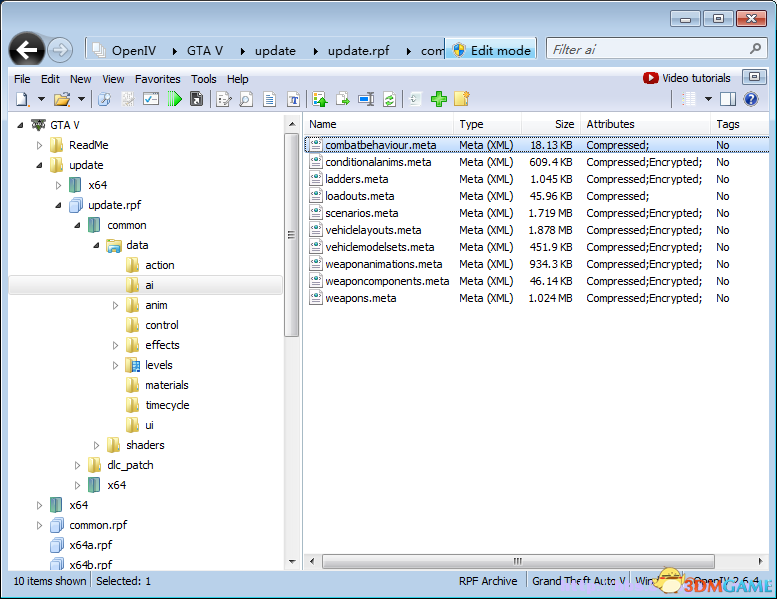Open the Help menu
This screenshot has height=599, width=777.
237,79
